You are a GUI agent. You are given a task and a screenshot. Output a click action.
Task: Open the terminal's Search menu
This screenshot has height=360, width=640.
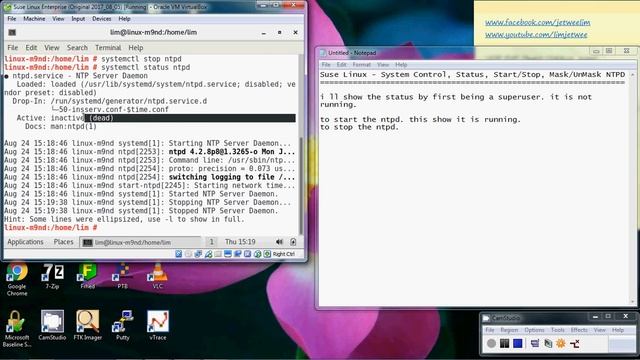click(77, 48)
